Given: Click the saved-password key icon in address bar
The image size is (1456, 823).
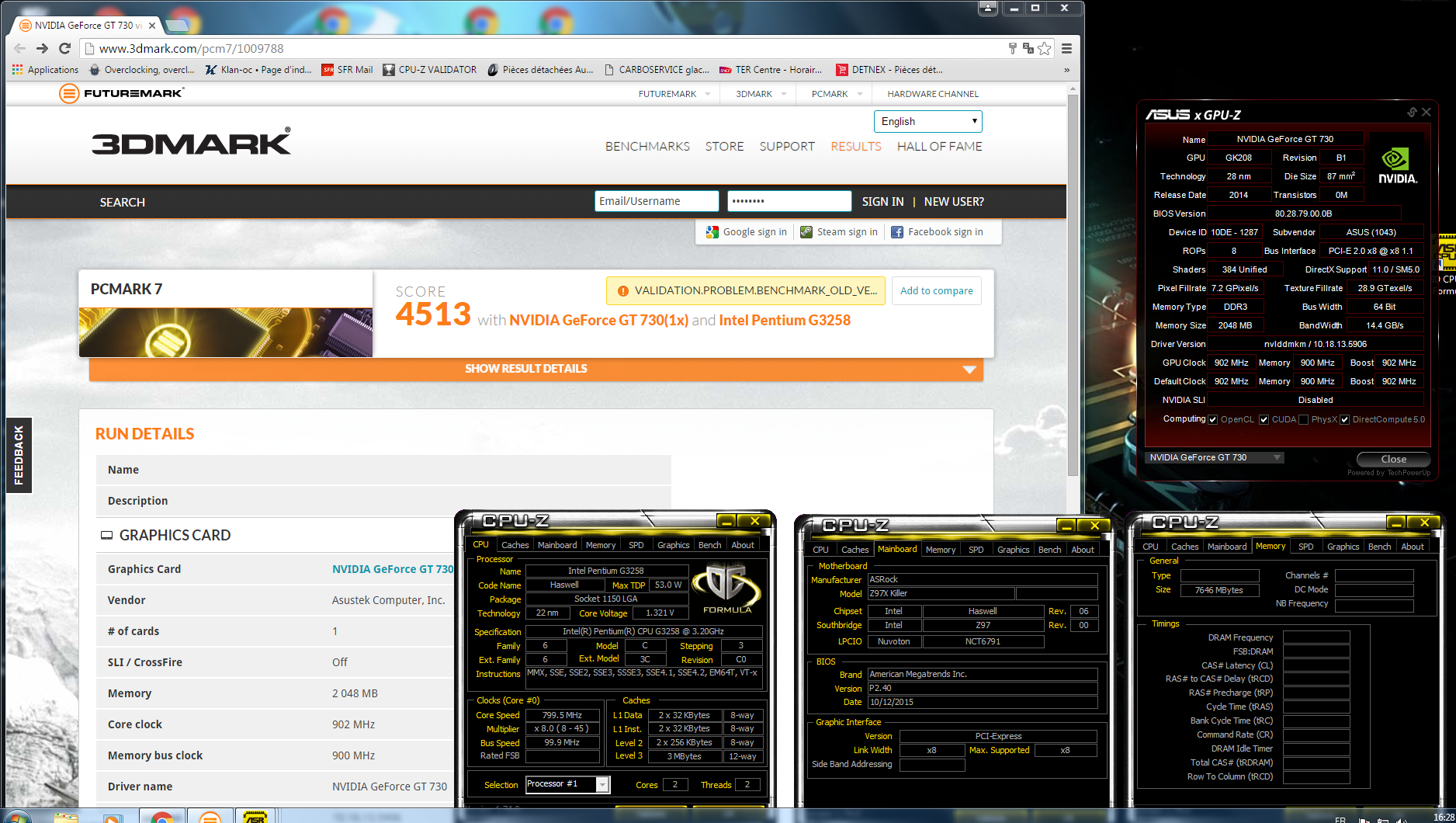Looking at the screenshot, I should click(1013, 48).
